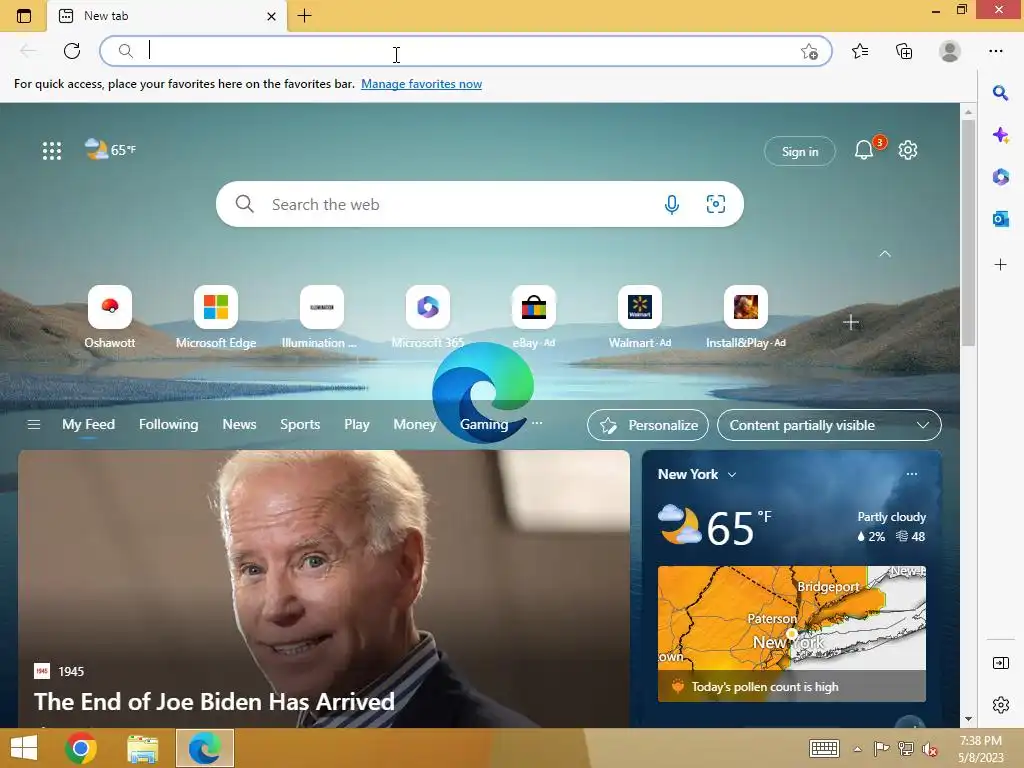
Task: Open the tab actions menu icon
Action: (x=24, y=16)
